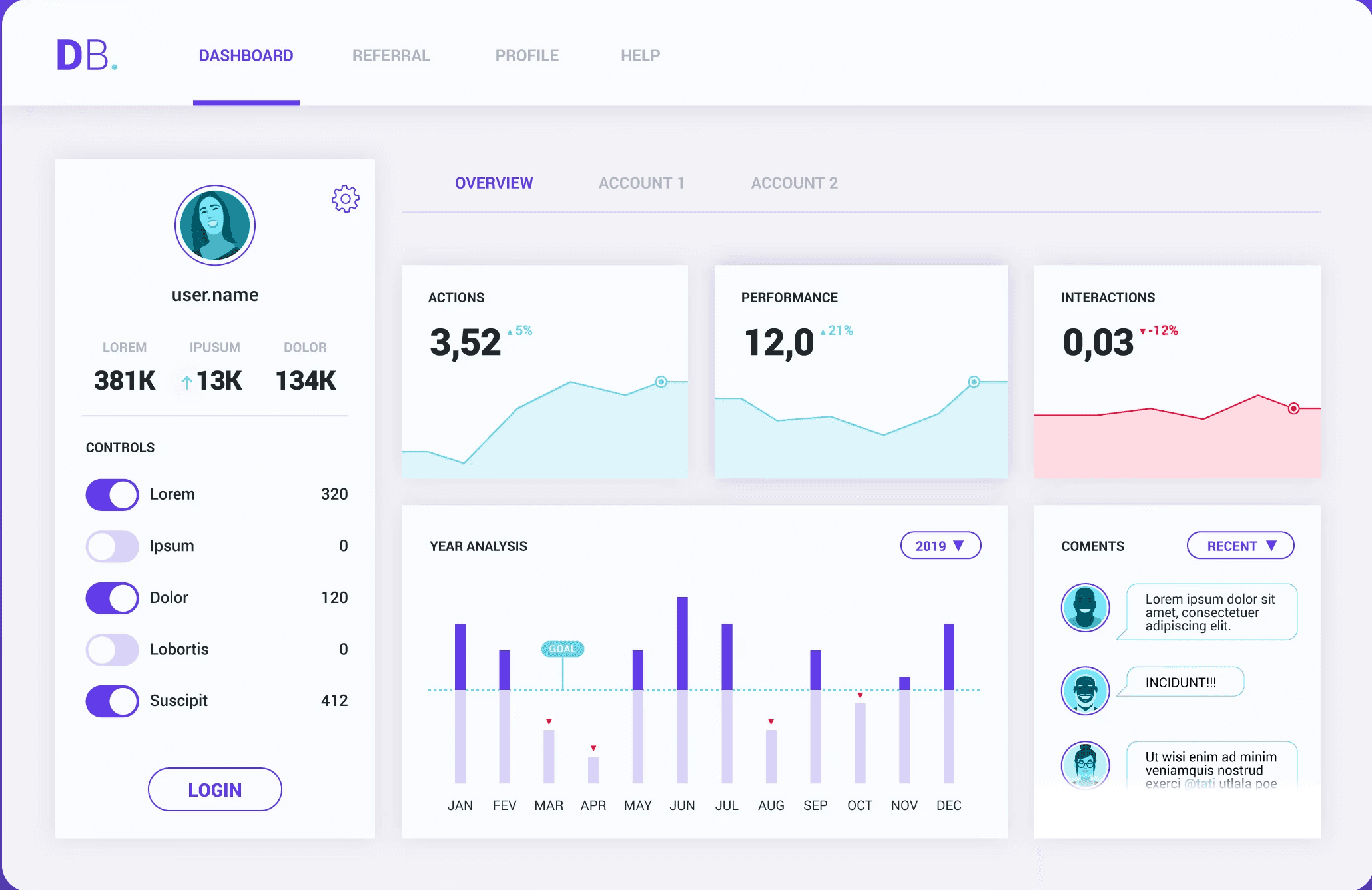This screenshot has height=890, width=1372.
Task: Click the third commenter's avatar with glasses
Action: coord(1085,765)
